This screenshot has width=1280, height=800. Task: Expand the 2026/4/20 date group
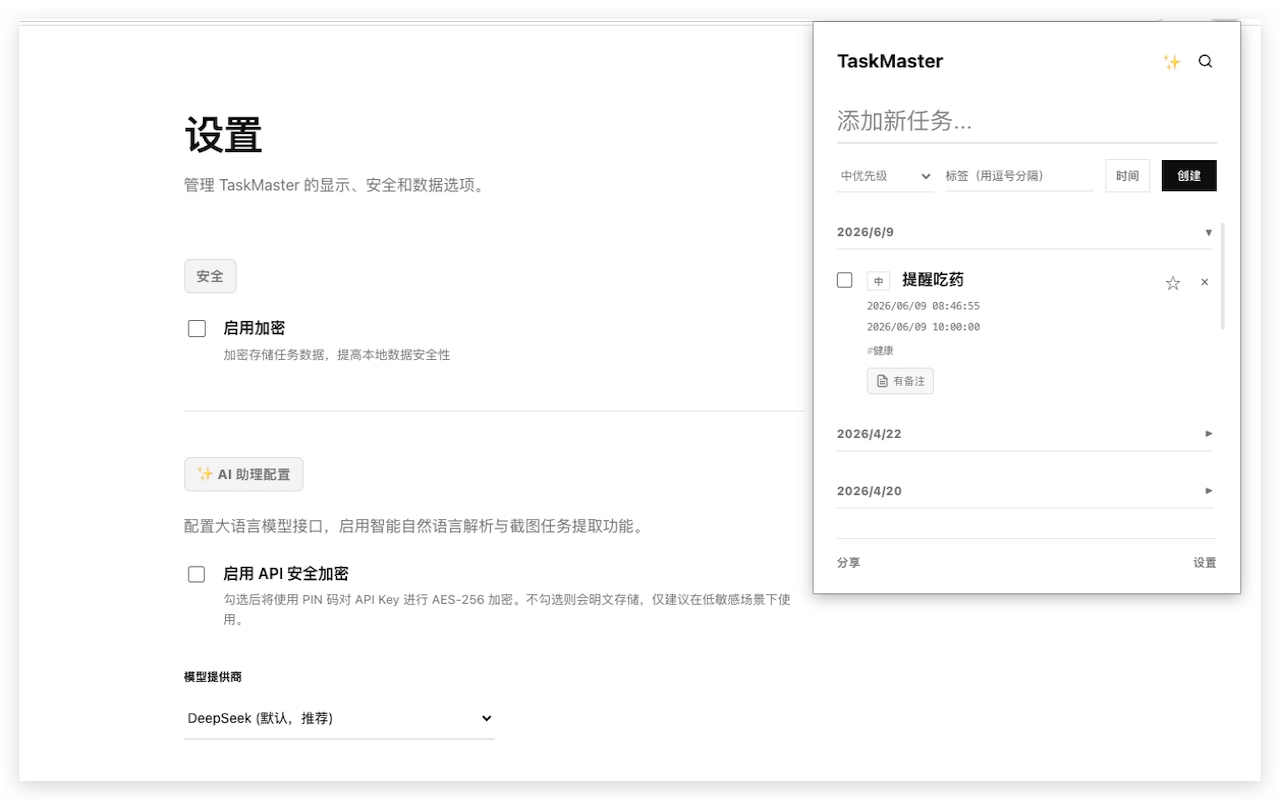click(1025, 491)
